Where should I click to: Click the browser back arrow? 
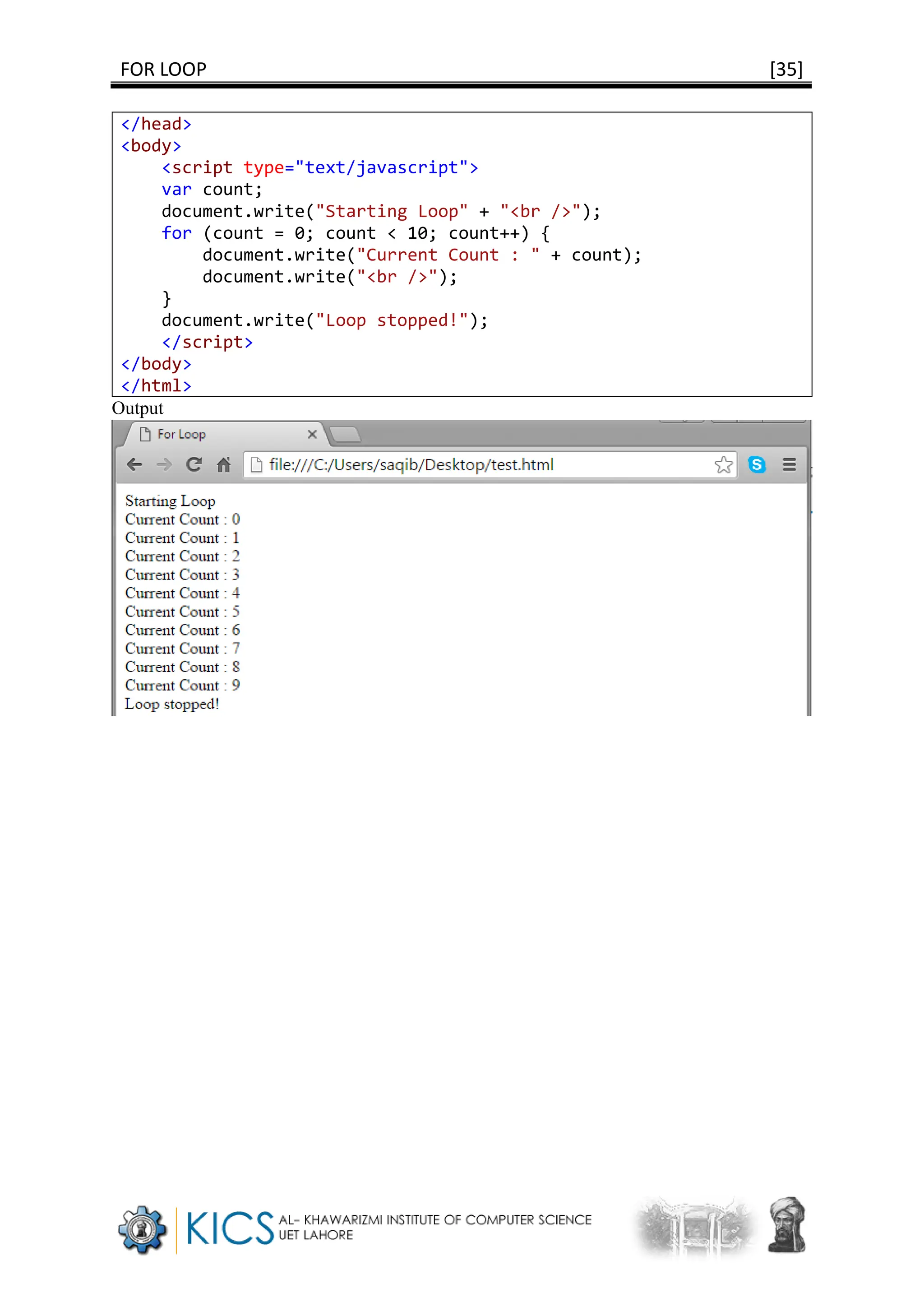click(x=134, y=464)
